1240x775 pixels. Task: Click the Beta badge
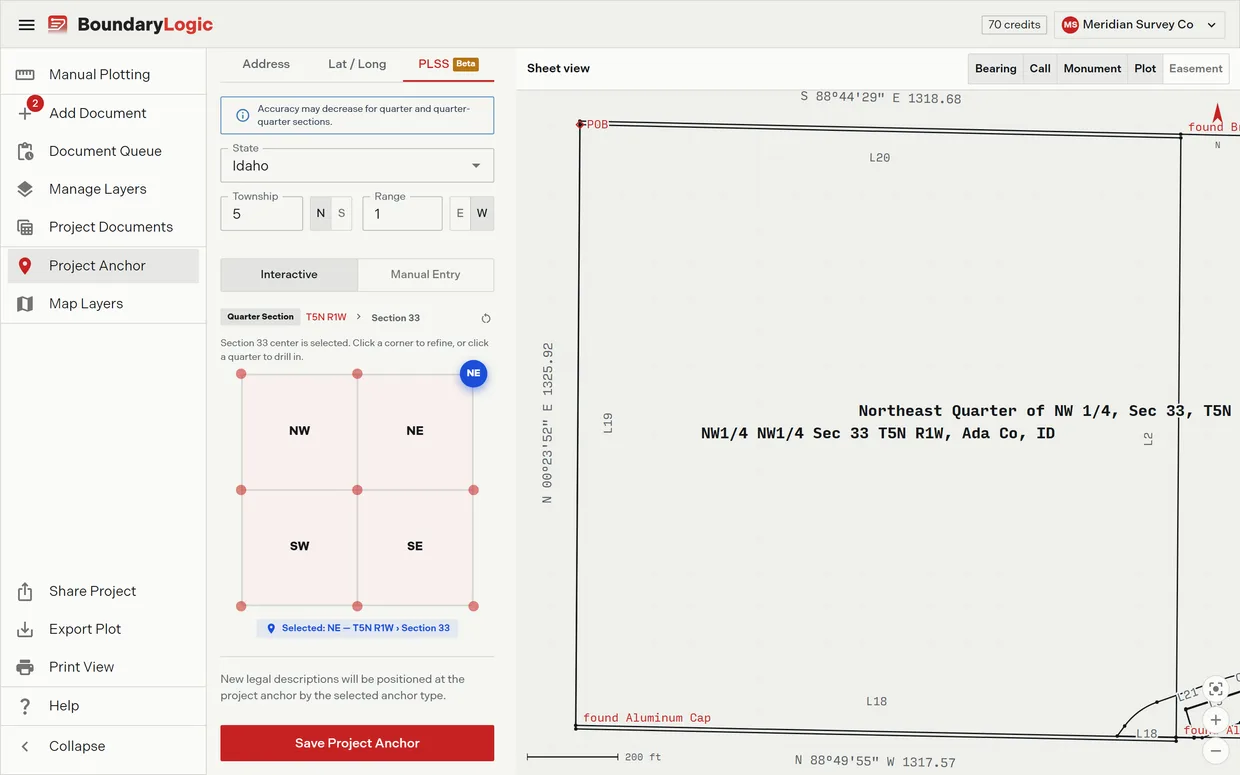466,64
